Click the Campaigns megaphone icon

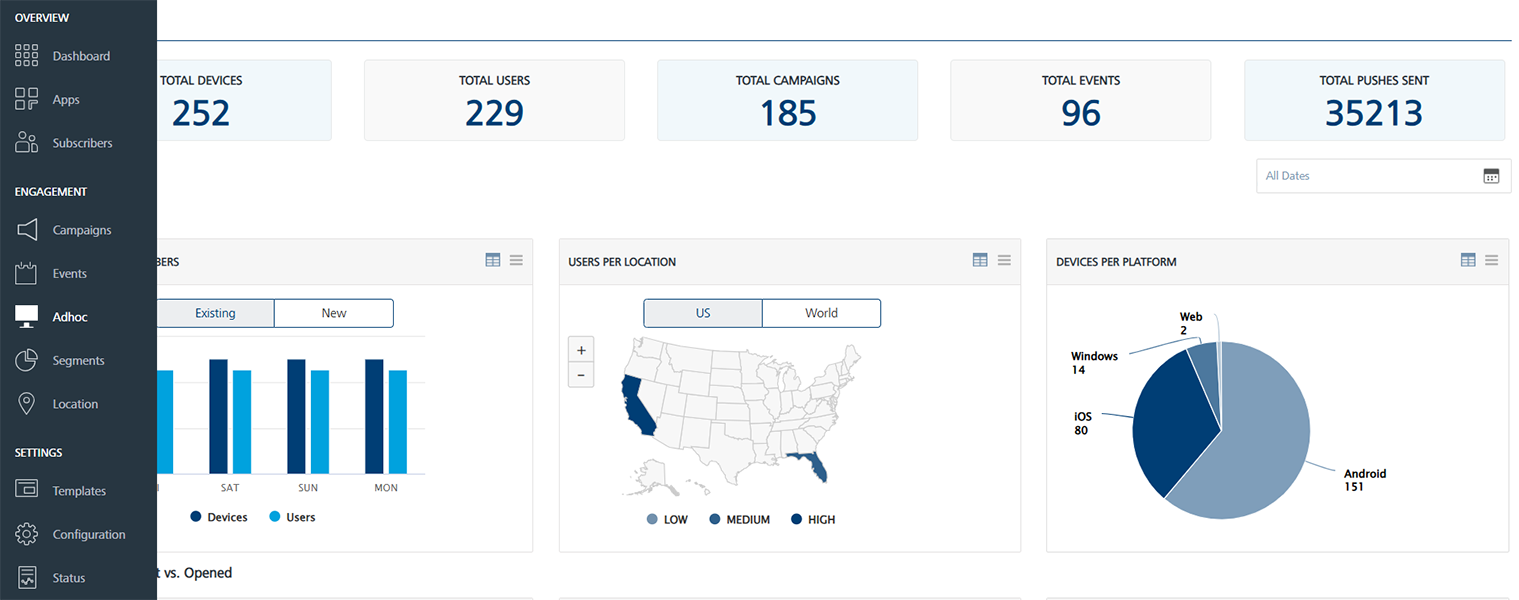click(27, 230)
